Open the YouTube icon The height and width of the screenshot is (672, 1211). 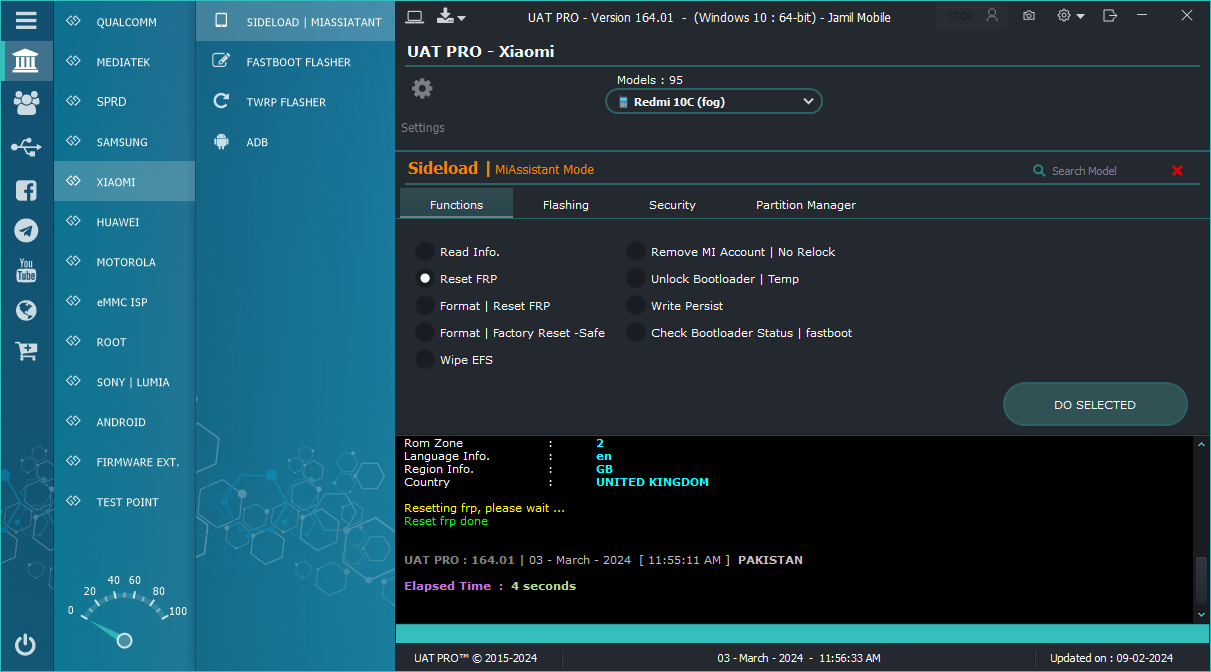point(26,270)
